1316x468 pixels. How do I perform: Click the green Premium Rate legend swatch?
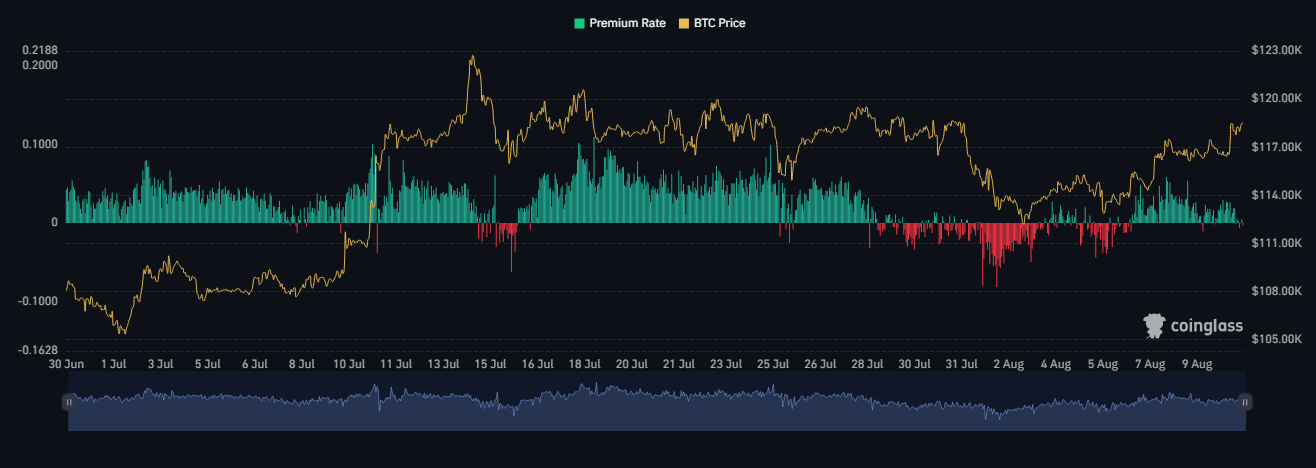pos(578,23)
